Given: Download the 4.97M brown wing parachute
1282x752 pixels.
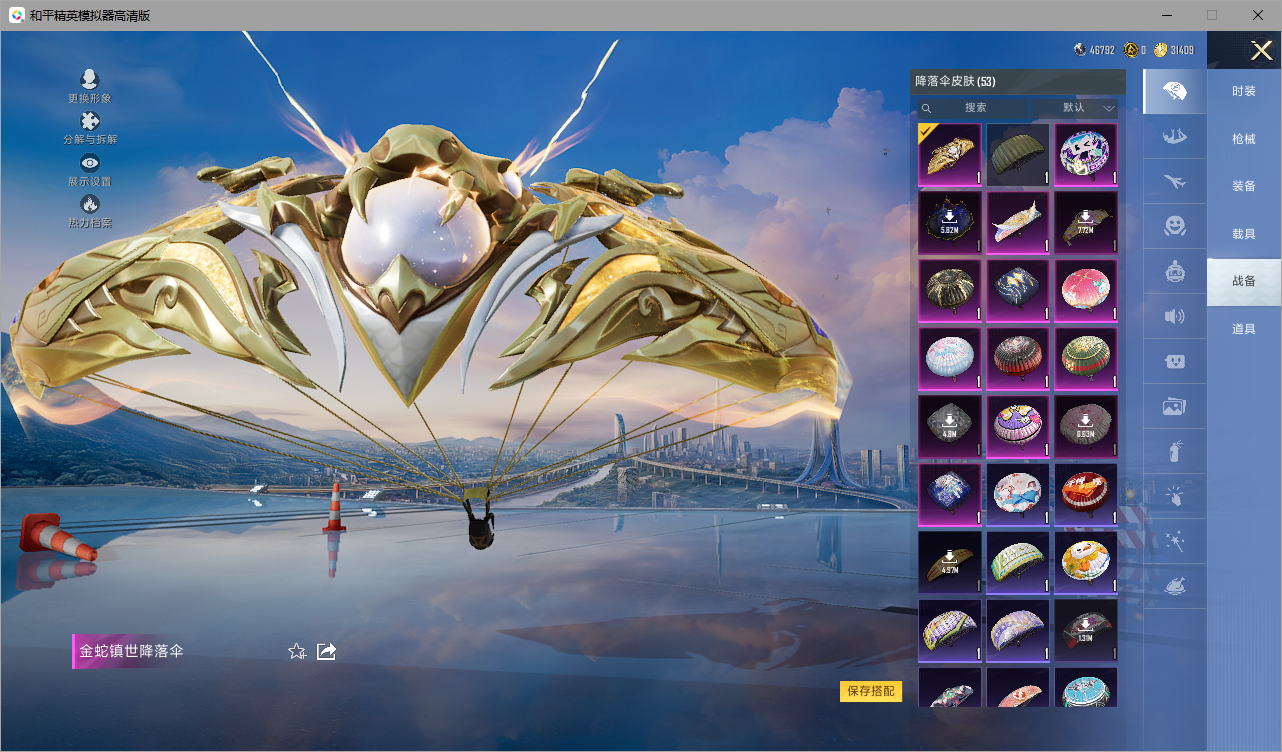Looking at the screenshot, I should [x=950, y=562].
